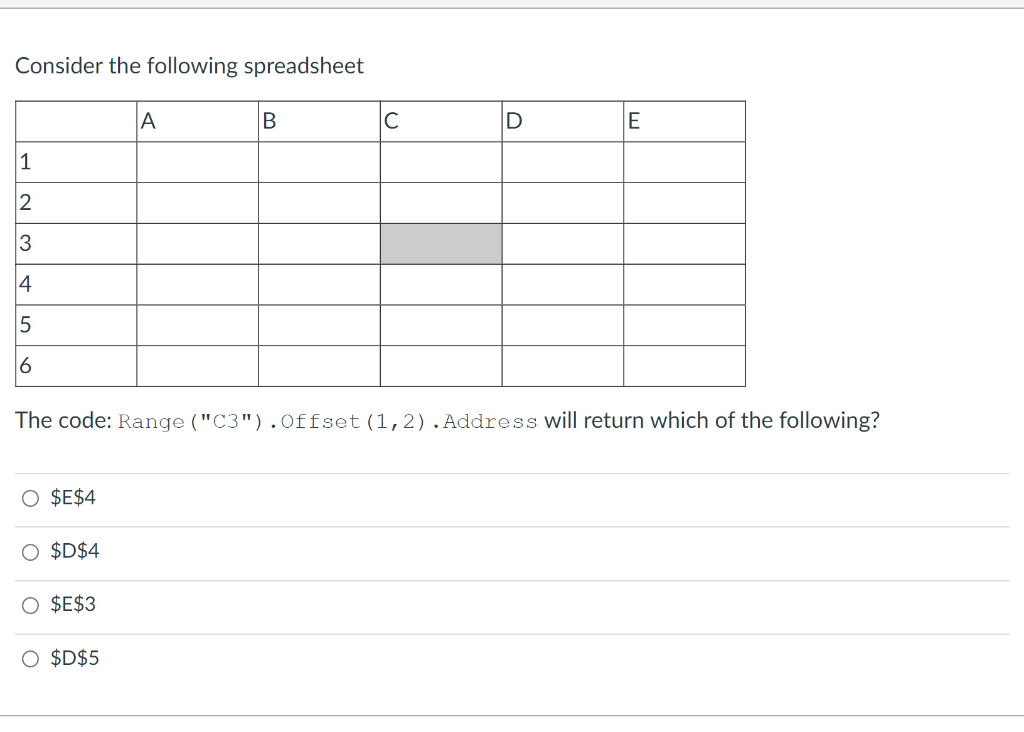Click column header E in the spreadsheet
The width and height of the screenshot is (1024, 732).
click(684, 121)
